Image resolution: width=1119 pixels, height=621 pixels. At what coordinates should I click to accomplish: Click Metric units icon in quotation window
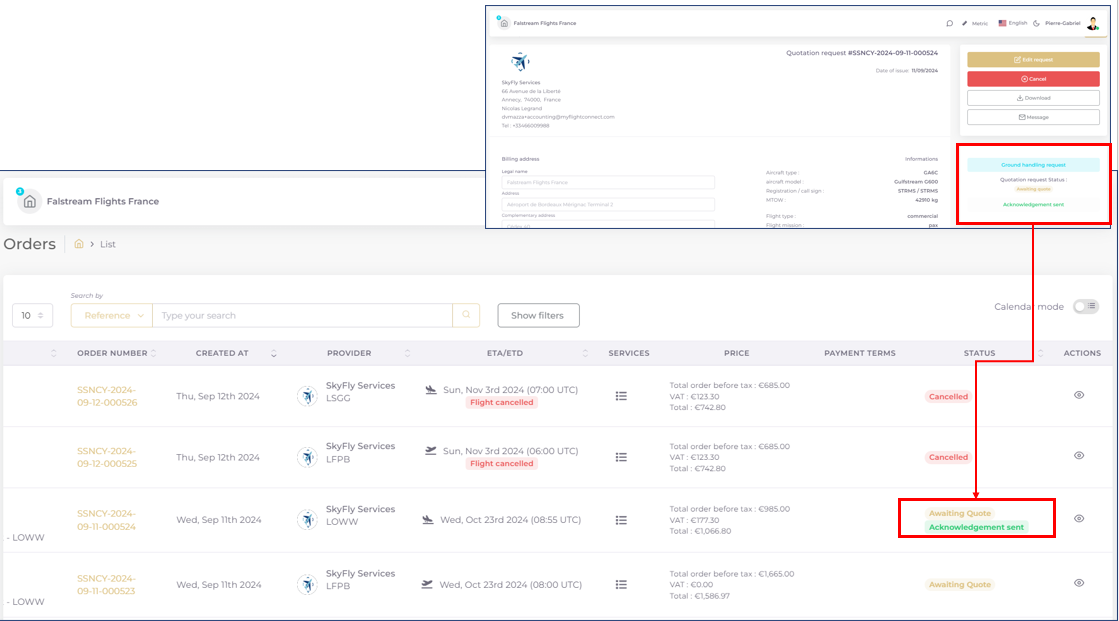964,24
